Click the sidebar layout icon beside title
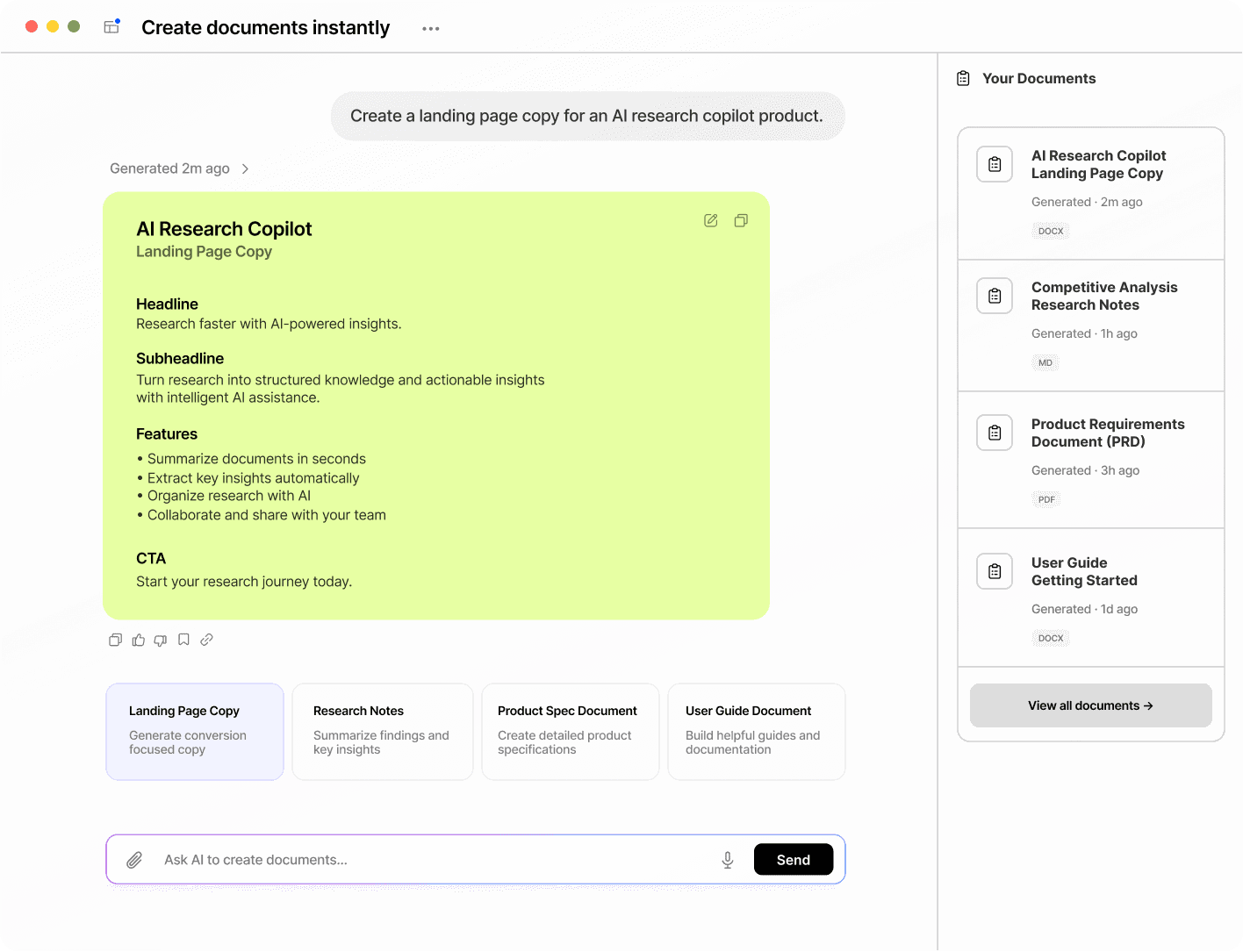The image size is (1243, 952). pos(111,26)
